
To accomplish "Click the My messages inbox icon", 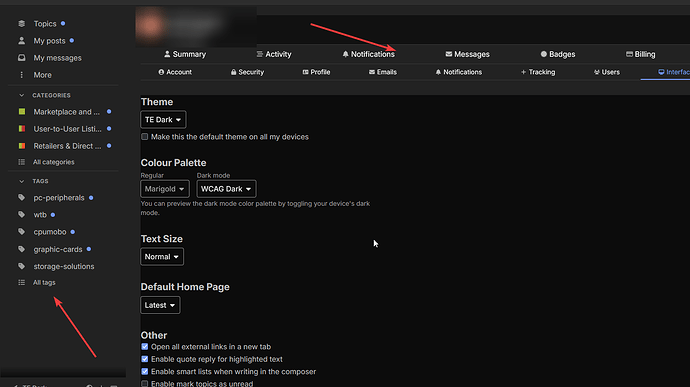I will point(22,58).
